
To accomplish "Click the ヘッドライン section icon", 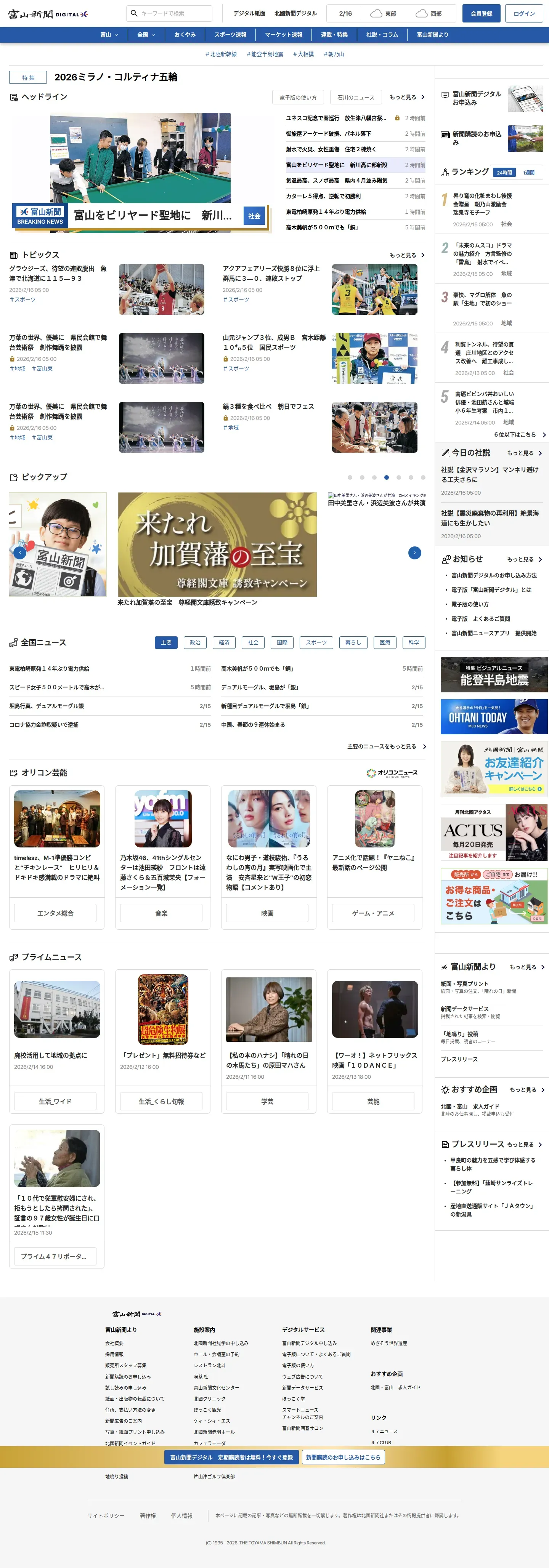I will [13, 97].
